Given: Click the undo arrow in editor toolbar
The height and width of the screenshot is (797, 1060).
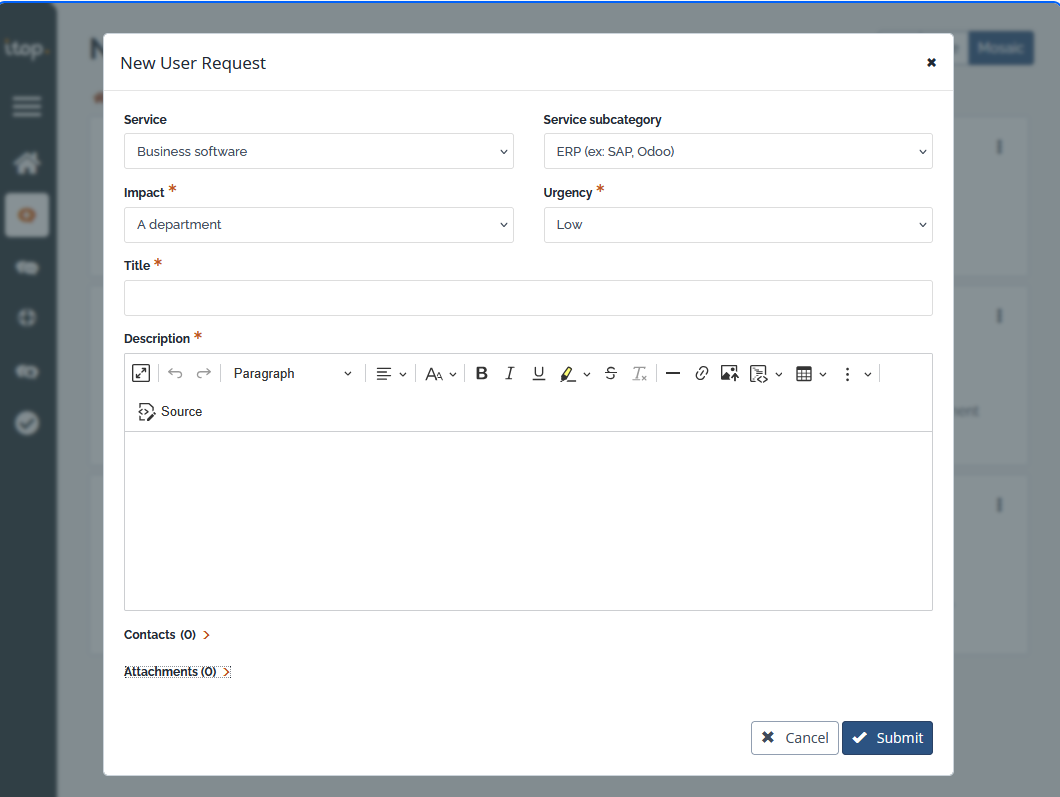Looking at the screenshot, I should coord(175,373).
